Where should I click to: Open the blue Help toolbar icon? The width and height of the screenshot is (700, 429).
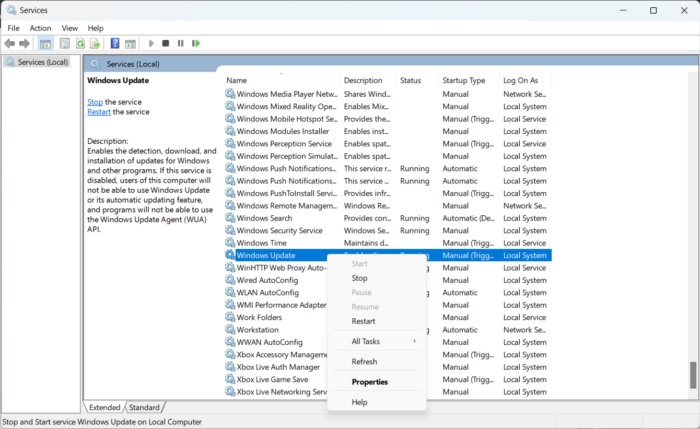pyautogui.click(x=115, y=44)
